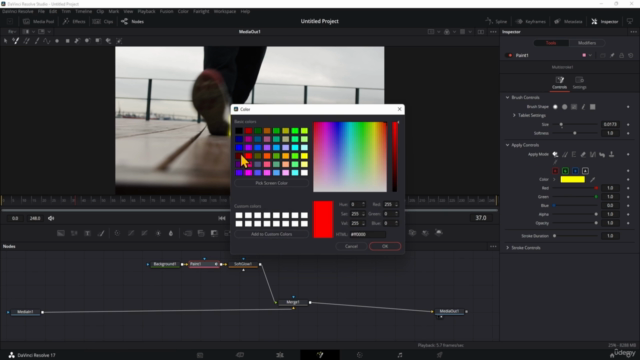Switch to the Deliver page icon
Image resolution: width=640 pixels, height=360 pixels.
point(440,355)
